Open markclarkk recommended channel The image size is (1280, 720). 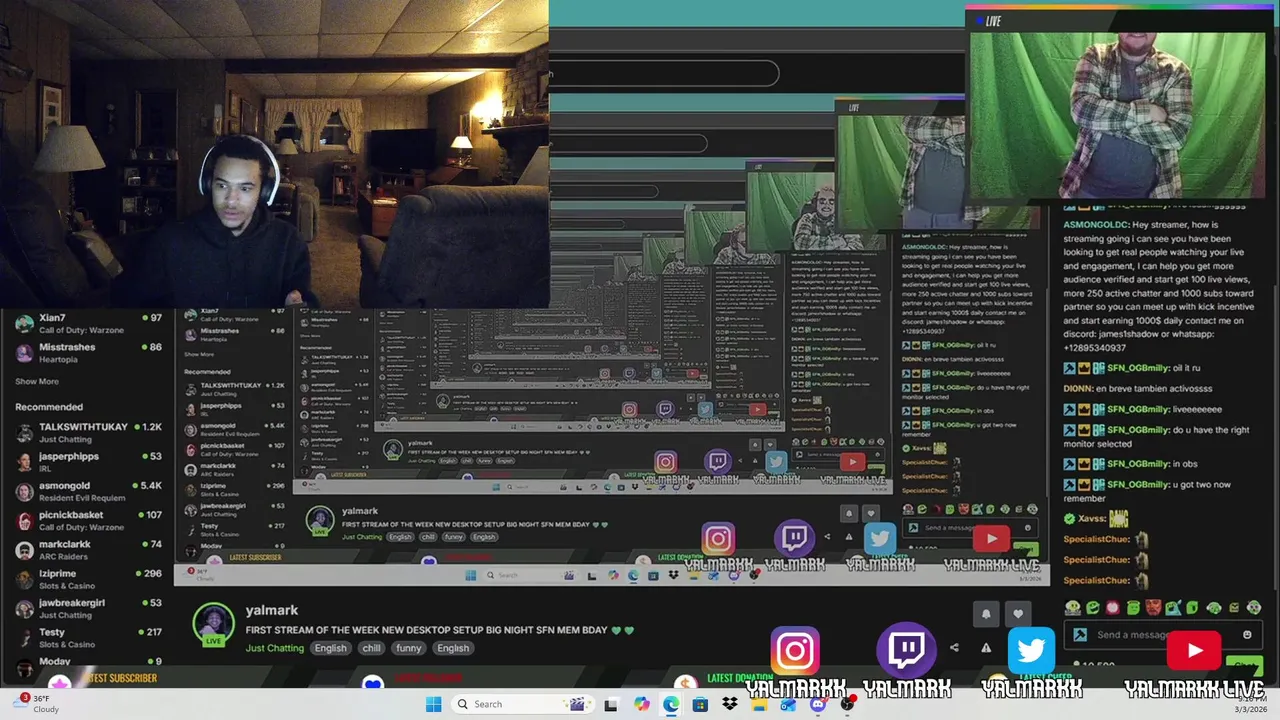pos(88,549)
